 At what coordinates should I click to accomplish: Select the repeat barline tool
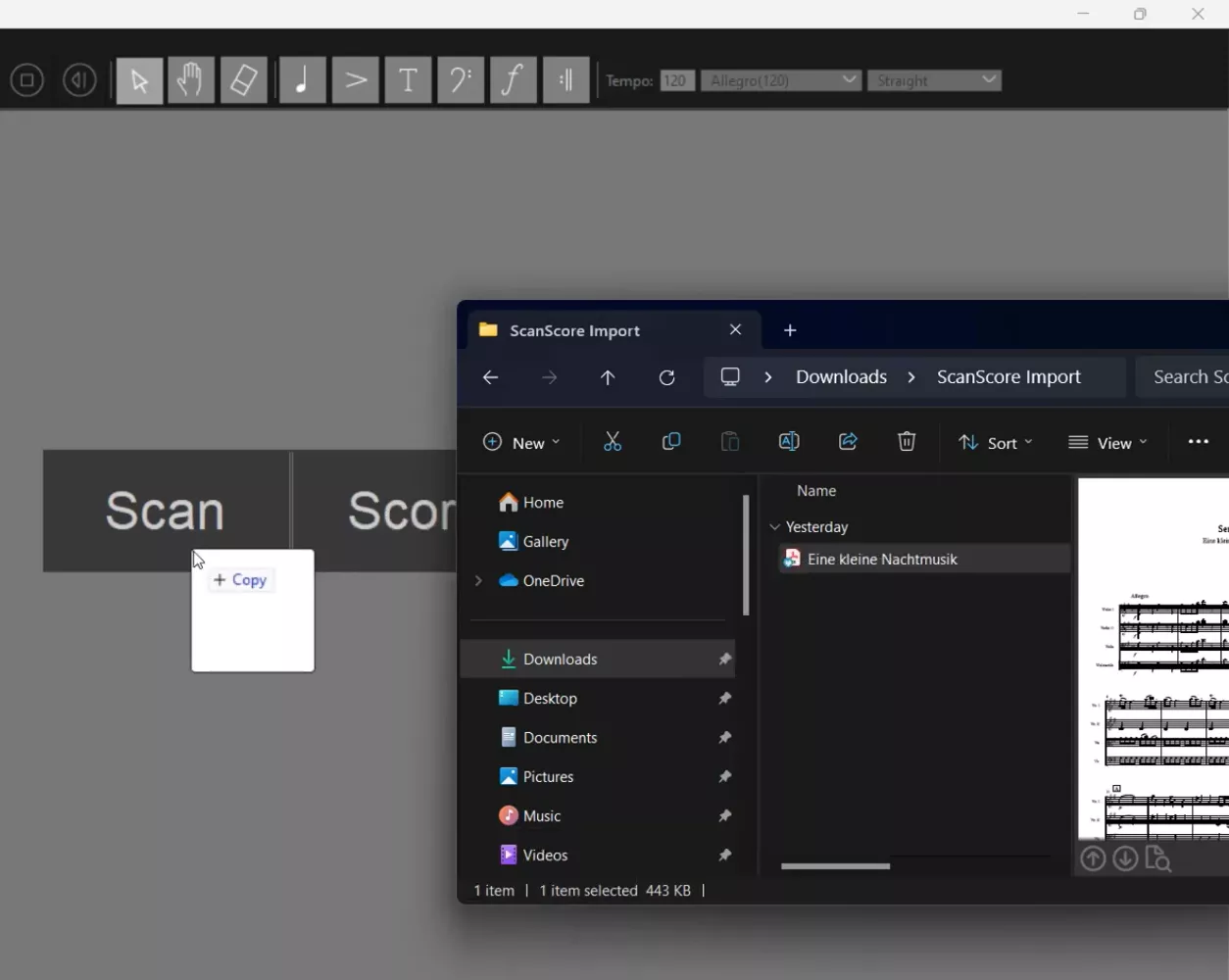click(x=565, y=80)
